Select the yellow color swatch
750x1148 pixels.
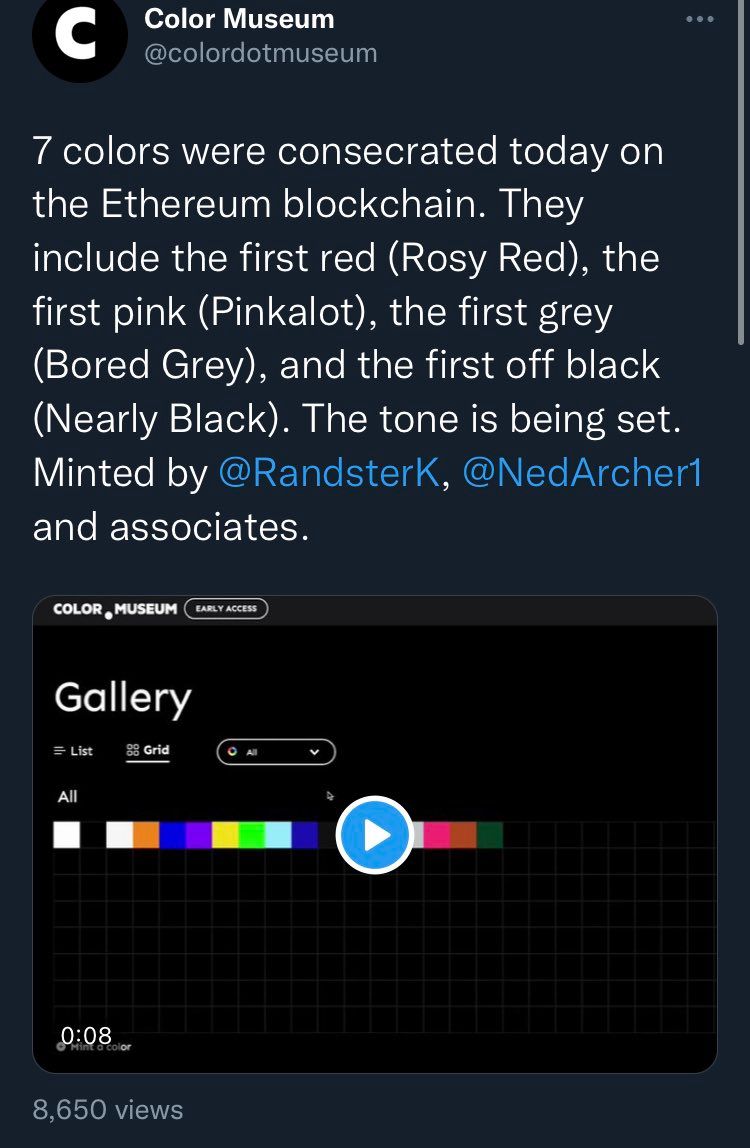point(225,835)
